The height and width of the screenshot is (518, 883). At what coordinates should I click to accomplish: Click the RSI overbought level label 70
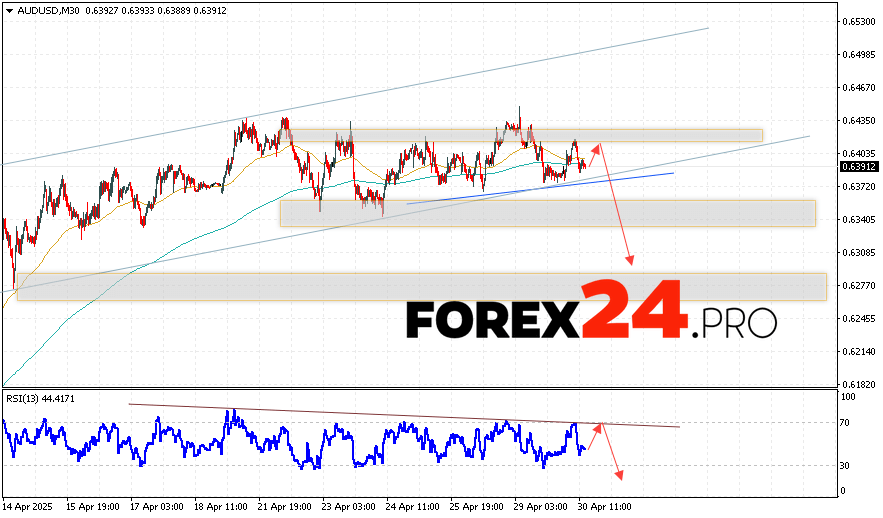[846, 423]
